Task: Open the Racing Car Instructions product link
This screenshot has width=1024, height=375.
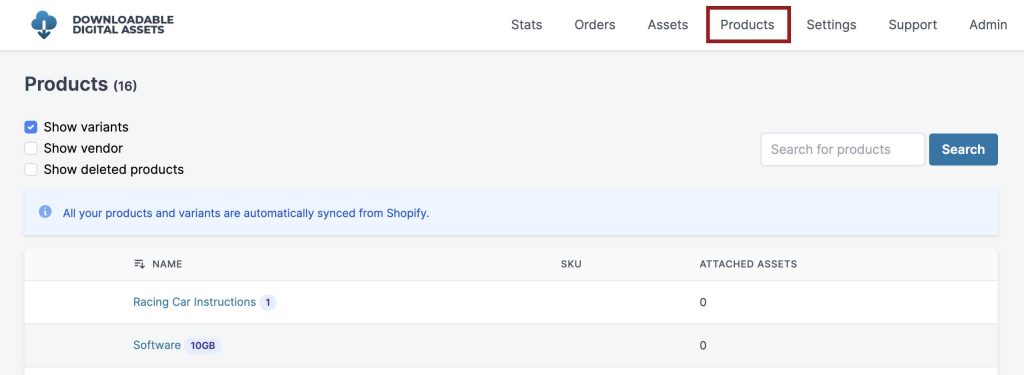Action: pyautogui.click(x=195, y=302)
